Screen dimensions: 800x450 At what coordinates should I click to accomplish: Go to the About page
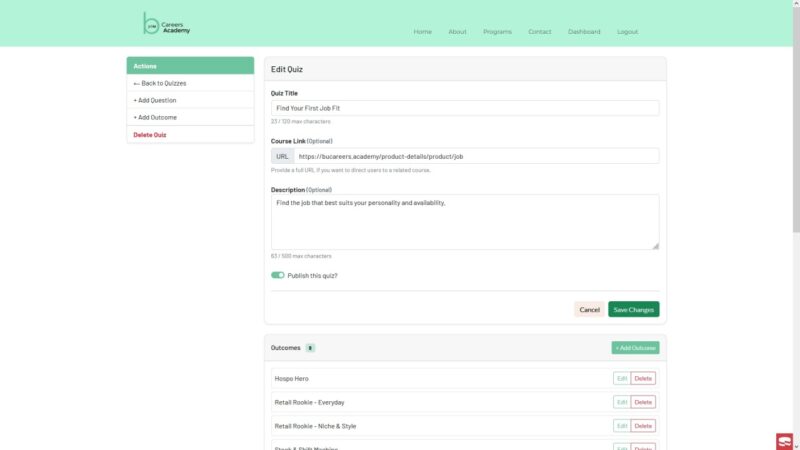457,32
